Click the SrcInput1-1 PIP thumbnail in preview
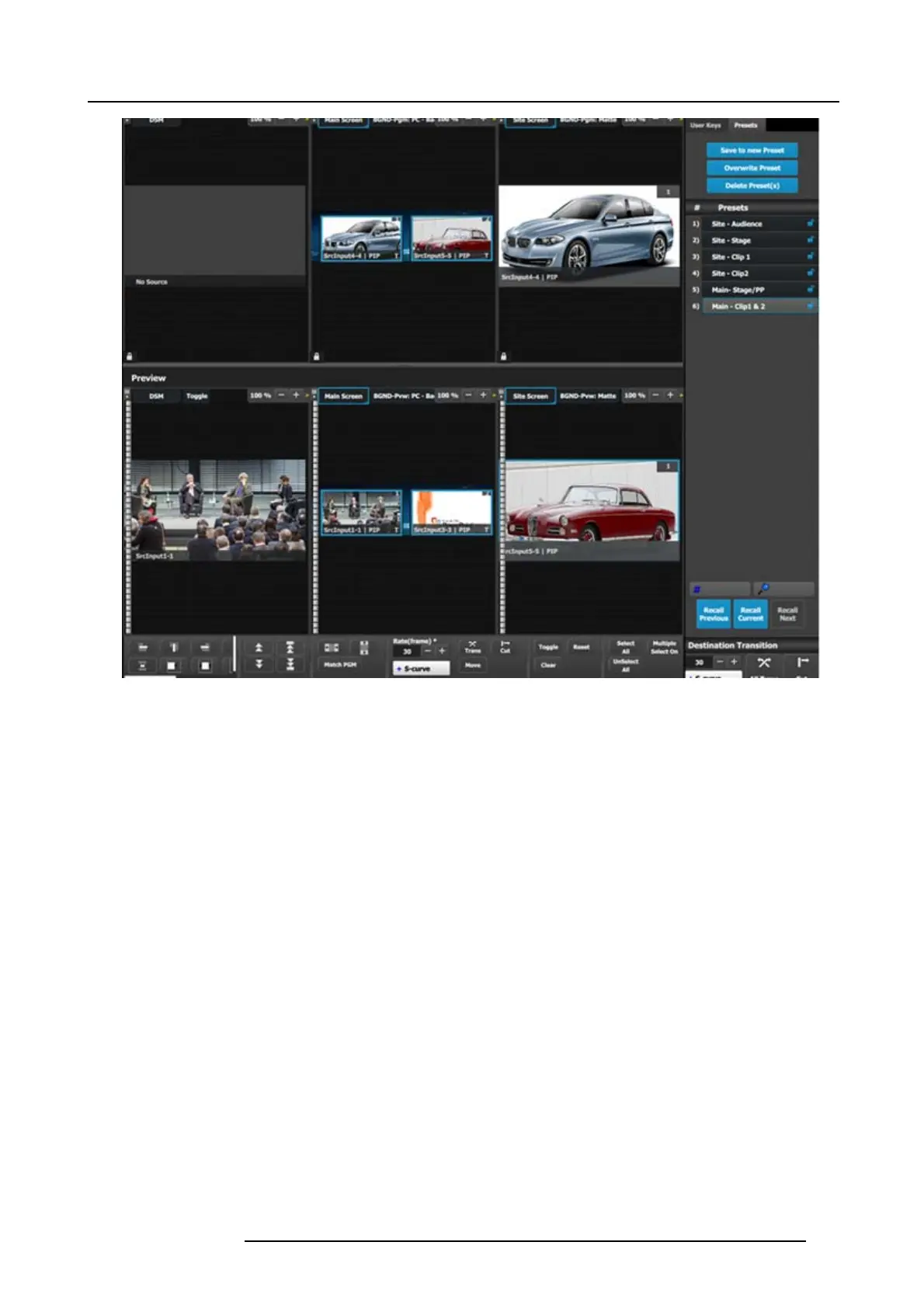 [x=361, y=512]
